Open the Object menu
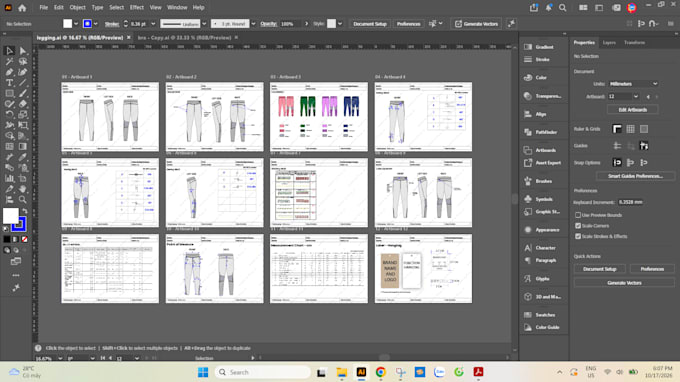The height and width of the screenshot is (382, 680). click(78, 7)
